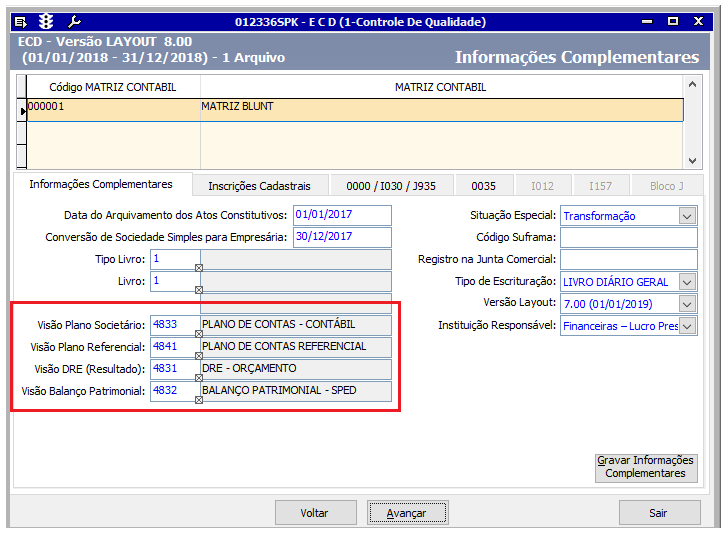Close the ECD window

[699, 21]
